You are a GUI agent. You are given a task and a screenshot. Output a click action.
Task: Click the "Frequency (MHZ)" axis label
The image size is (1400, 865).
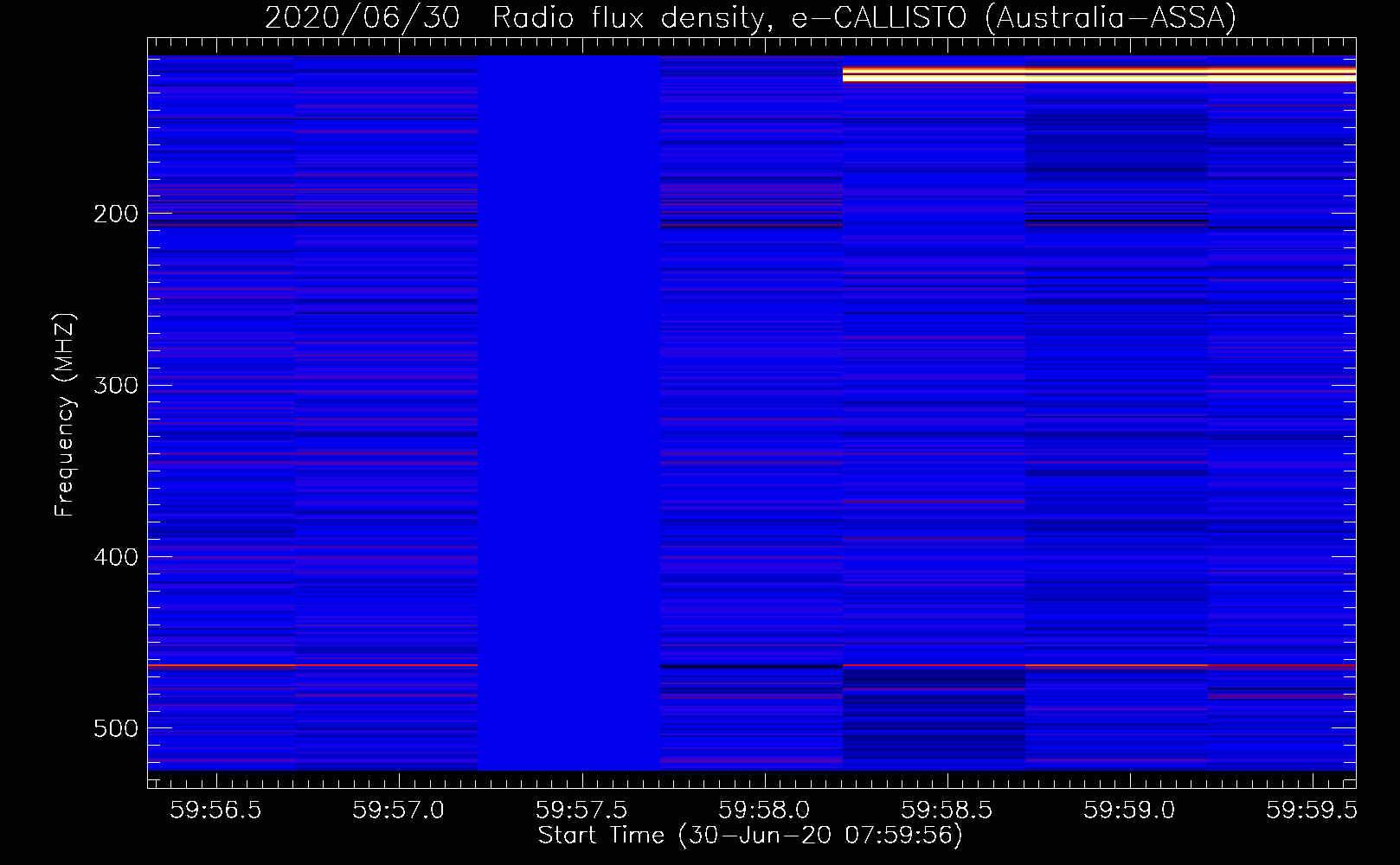[65, 415]
